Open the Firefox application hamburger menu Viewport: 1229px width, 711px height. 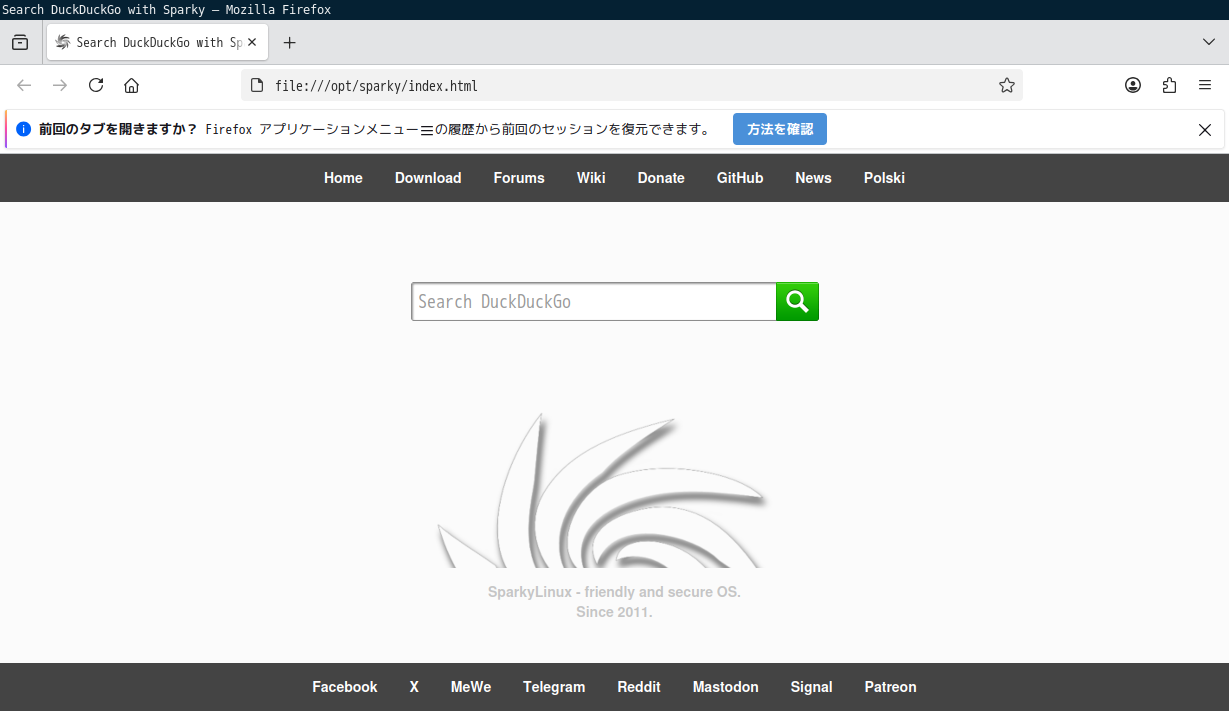1205,85
